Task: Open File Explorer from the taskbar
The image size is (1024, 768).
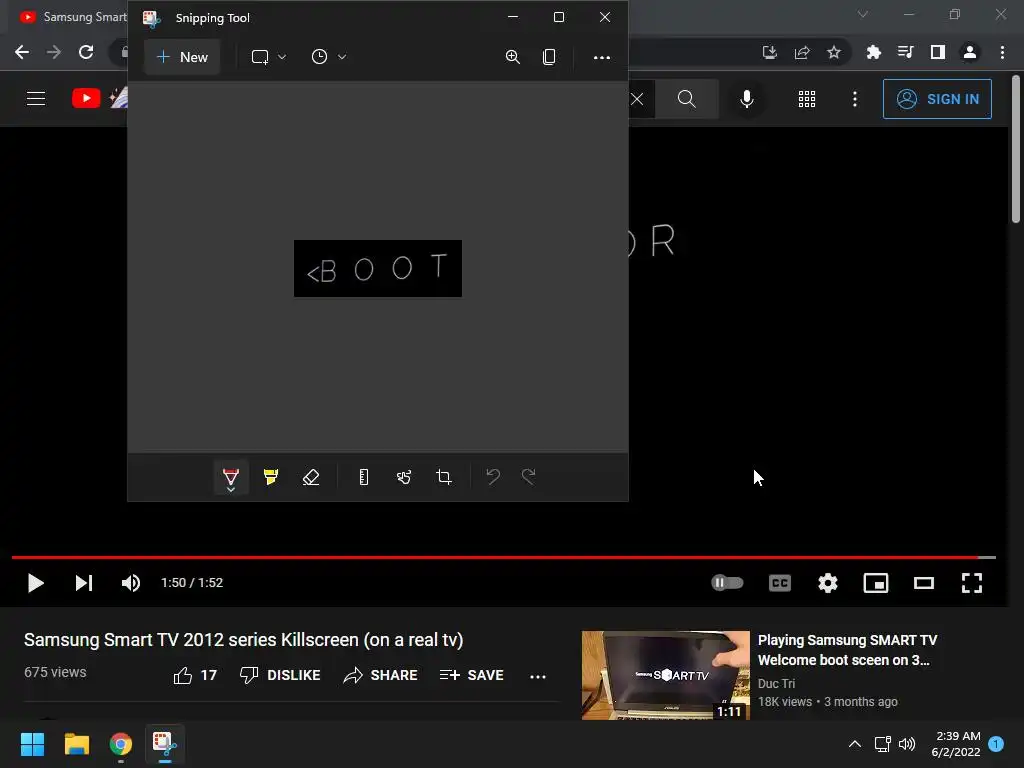Action: pos(76,744)
